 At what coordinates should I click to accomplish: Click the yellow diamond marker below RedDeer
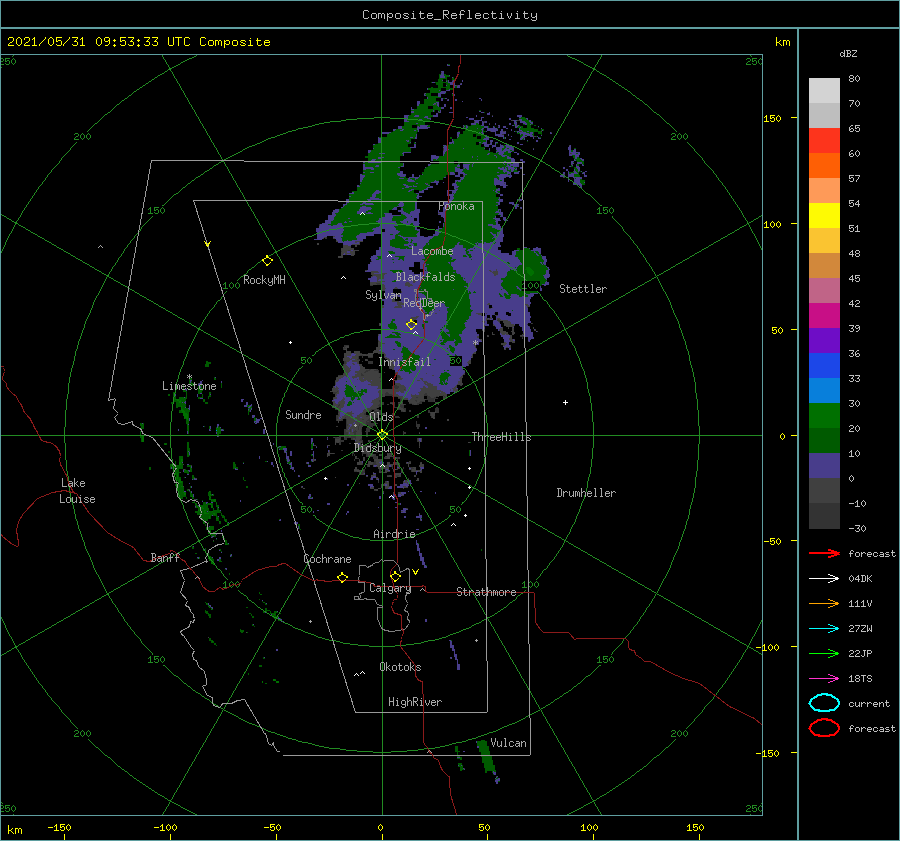pyautogui.click(x=412, y=324)
